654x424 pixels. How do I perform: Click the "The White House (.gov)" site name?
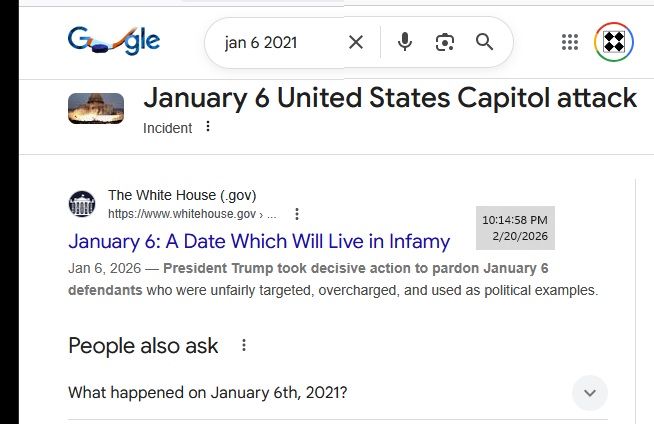[x=182, y=196]
